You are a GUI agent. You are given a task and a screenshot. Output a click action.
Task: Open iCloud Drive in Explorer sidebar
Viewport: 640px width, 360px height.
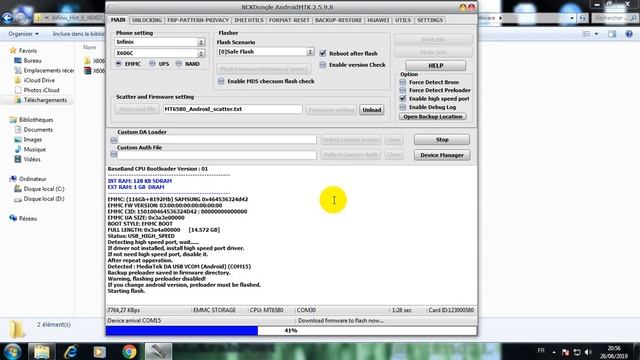click(34, 80)
